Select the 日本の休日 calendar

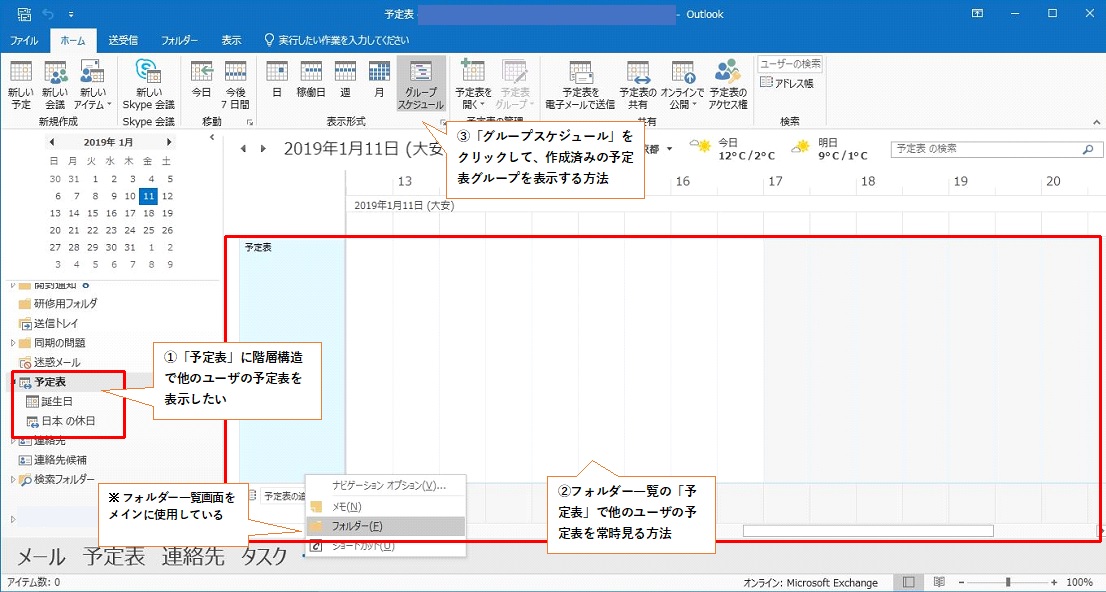[x=61, y=421]
